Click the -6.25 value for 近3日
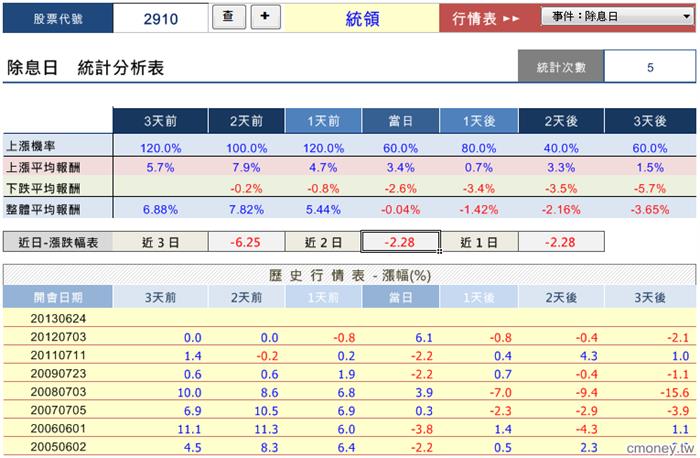Image resolution: width=700 pixels, height=458 pixels. pyautogui.click(x=246, y=242)
